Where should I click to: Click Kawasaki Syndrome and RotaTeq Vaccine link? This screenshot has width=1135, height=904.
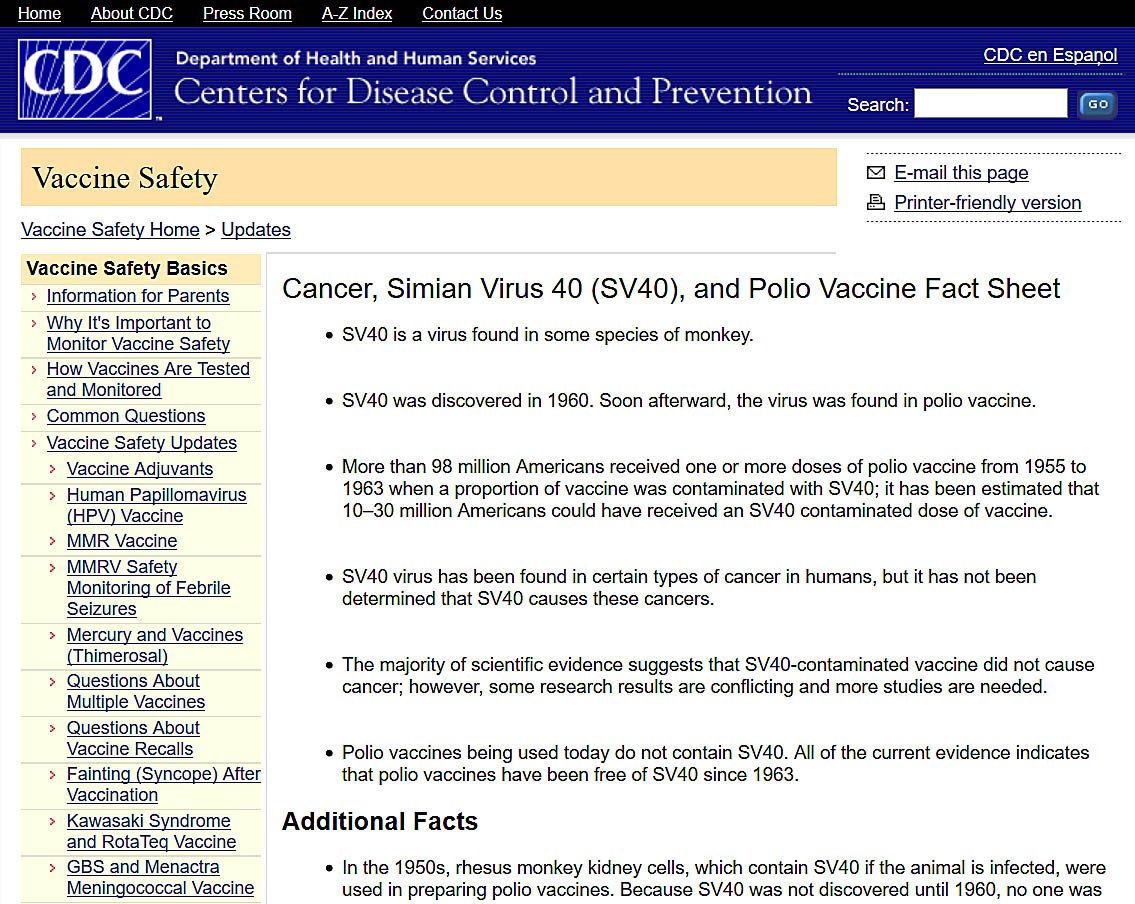(151, 831)
